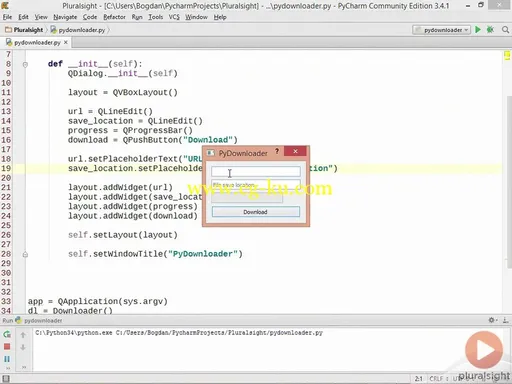Click the Pluralsight project folder icon in breadcrumb

coord(8,30)
